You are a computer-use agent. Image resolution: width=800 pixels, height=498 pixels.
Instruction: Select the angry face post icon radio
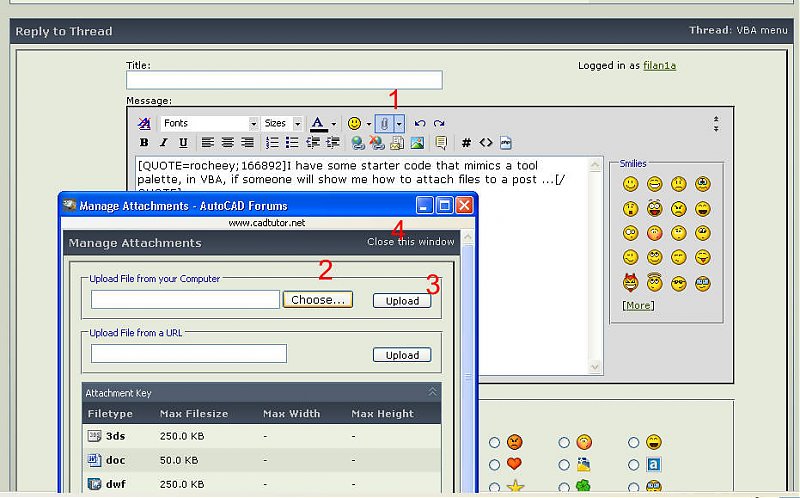coord(495,442)
